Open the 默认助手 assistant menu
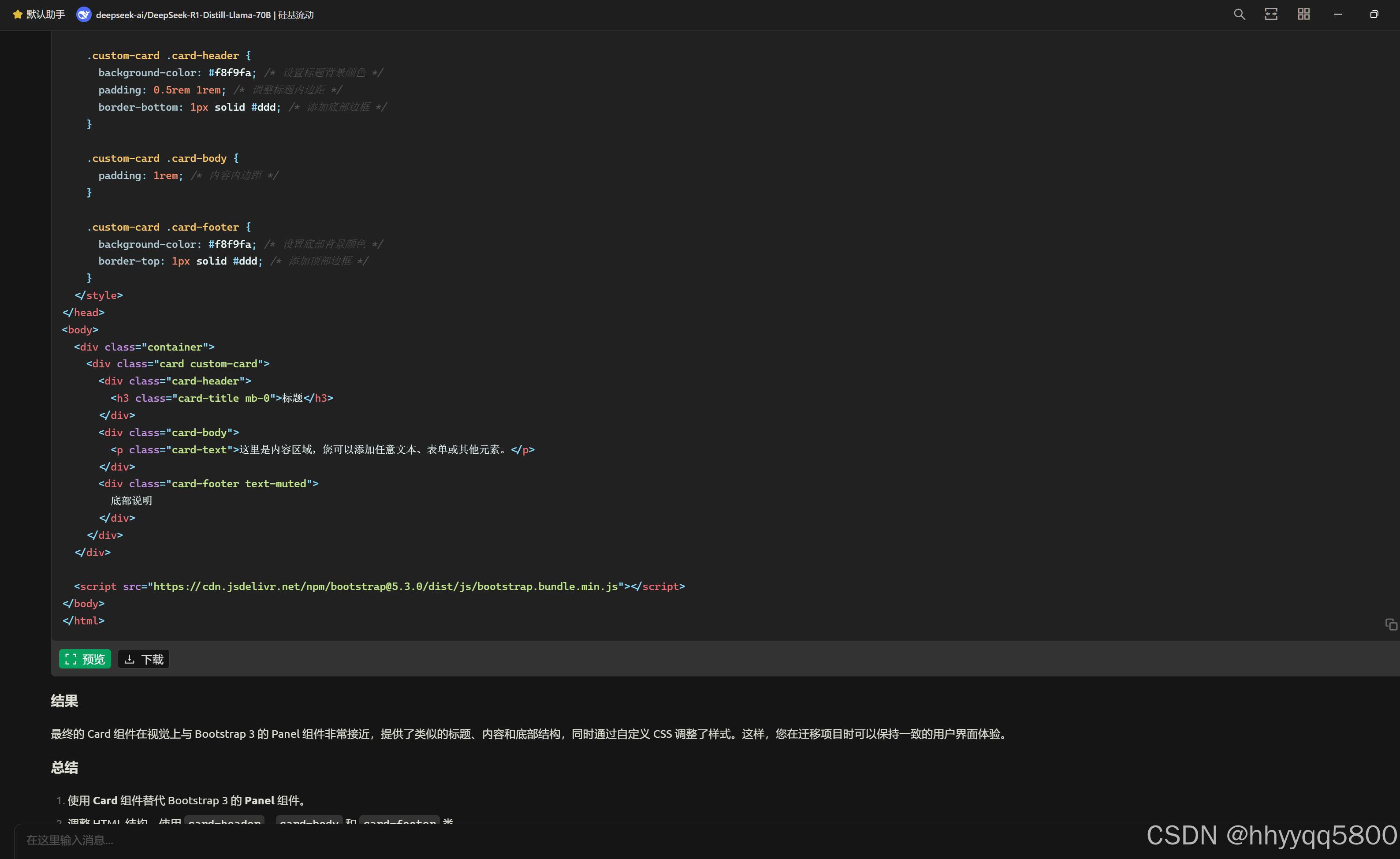Screen dimensions: 1400x859 [45, 15]
